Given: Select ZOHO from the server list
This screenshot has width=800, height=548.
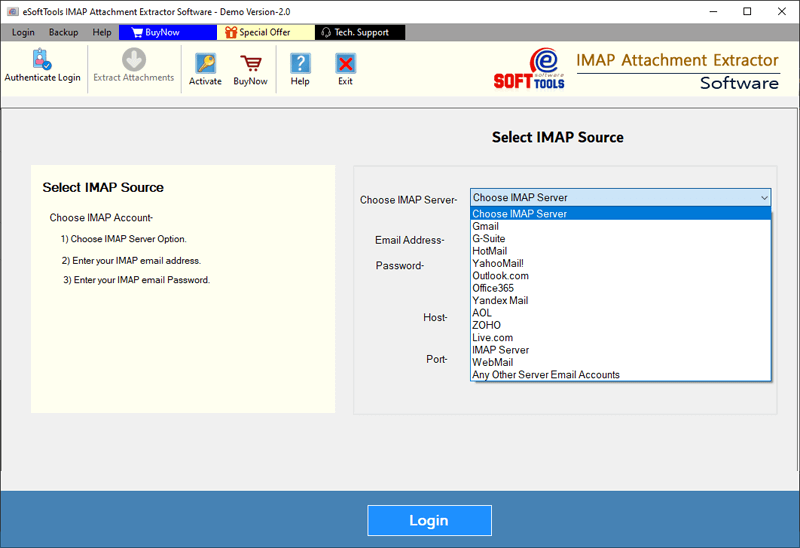Looking at the screenshot, I should click(x=620, y=325).
